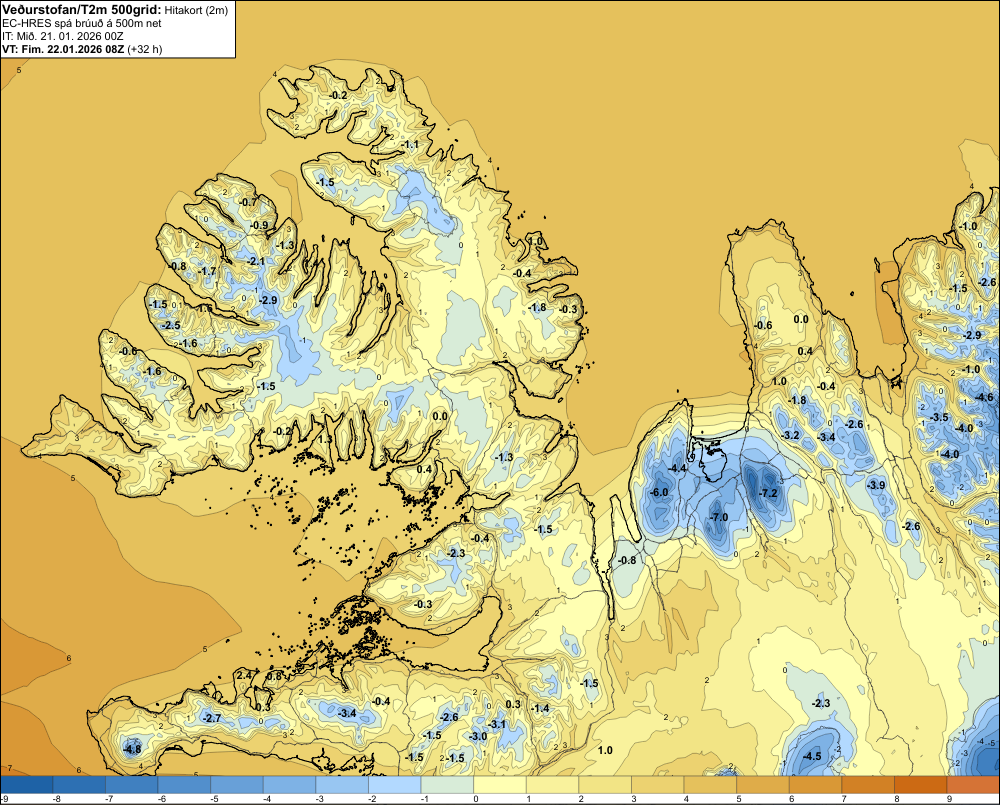Click the 'Hitakort (2m)' label

tap(196, 10)
